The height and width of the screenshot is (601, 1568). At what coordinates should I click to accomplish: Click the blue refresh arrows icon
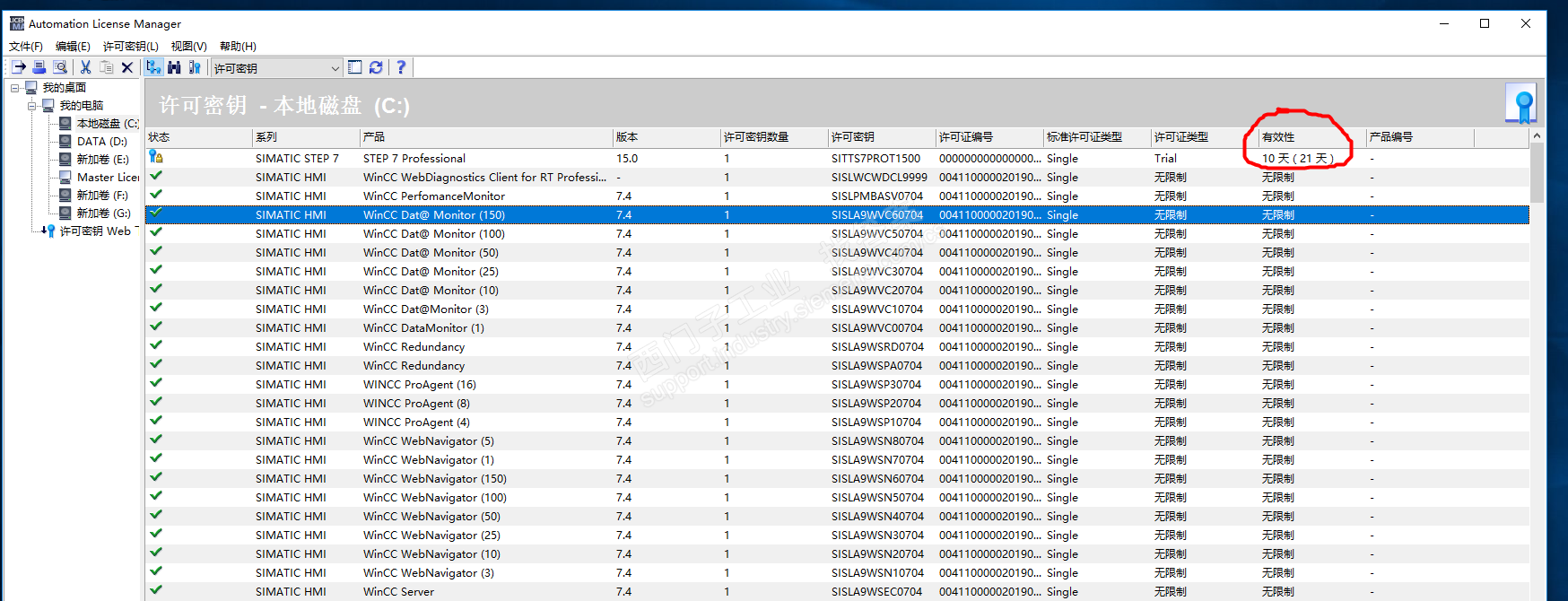(376, 67)
